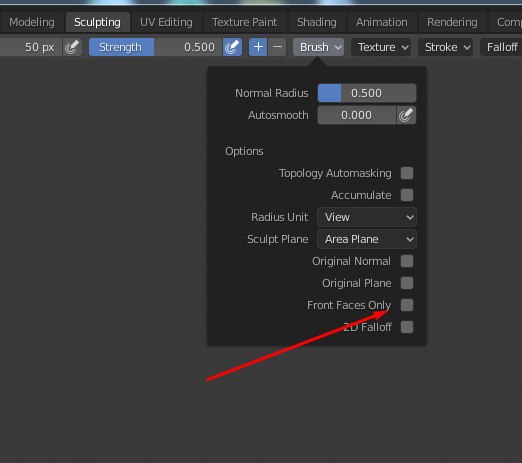522x463 pixels.
Task: Select the Add direction plus button
Action: point(258,47)
